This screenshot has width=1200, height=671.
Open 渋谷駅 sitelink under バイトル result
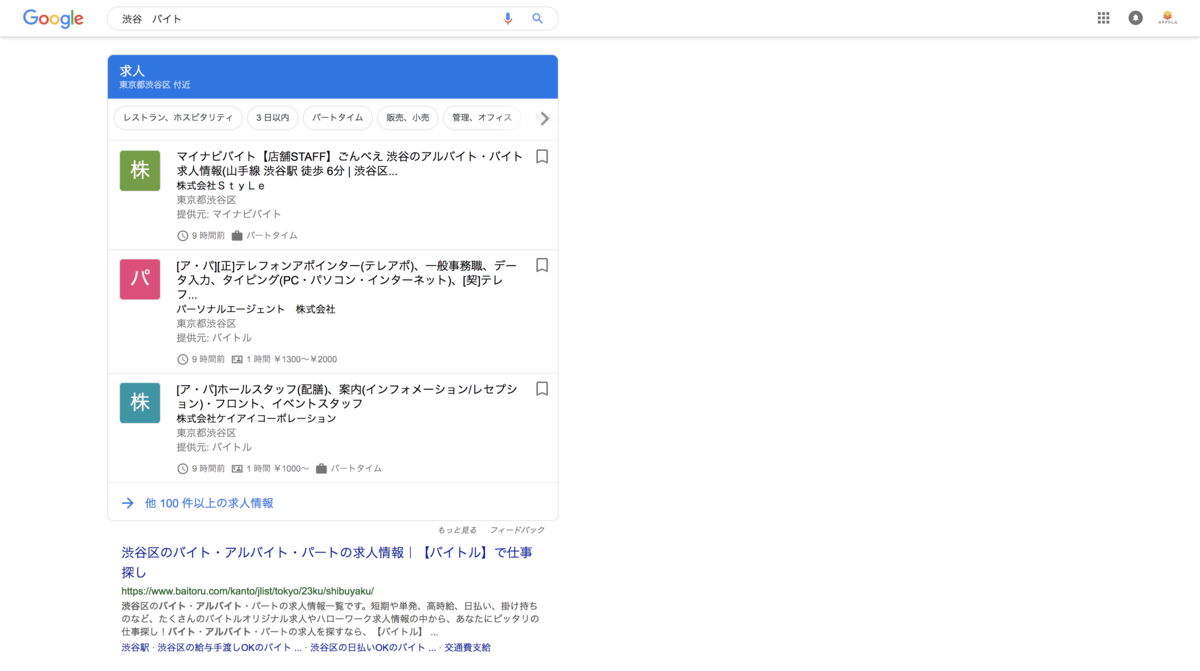[x=136, y=648]
